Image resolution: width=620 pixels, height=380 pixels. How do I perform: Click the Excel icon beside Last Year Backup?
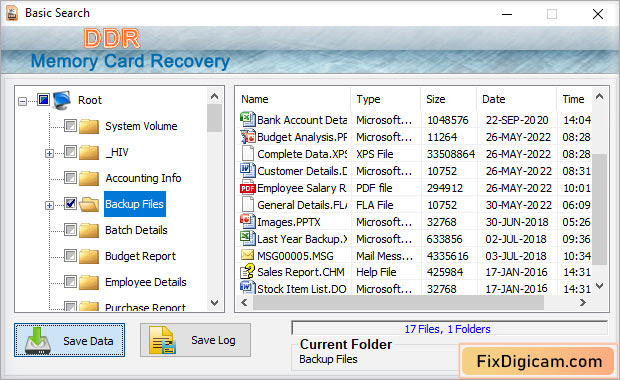coord(248,238)
